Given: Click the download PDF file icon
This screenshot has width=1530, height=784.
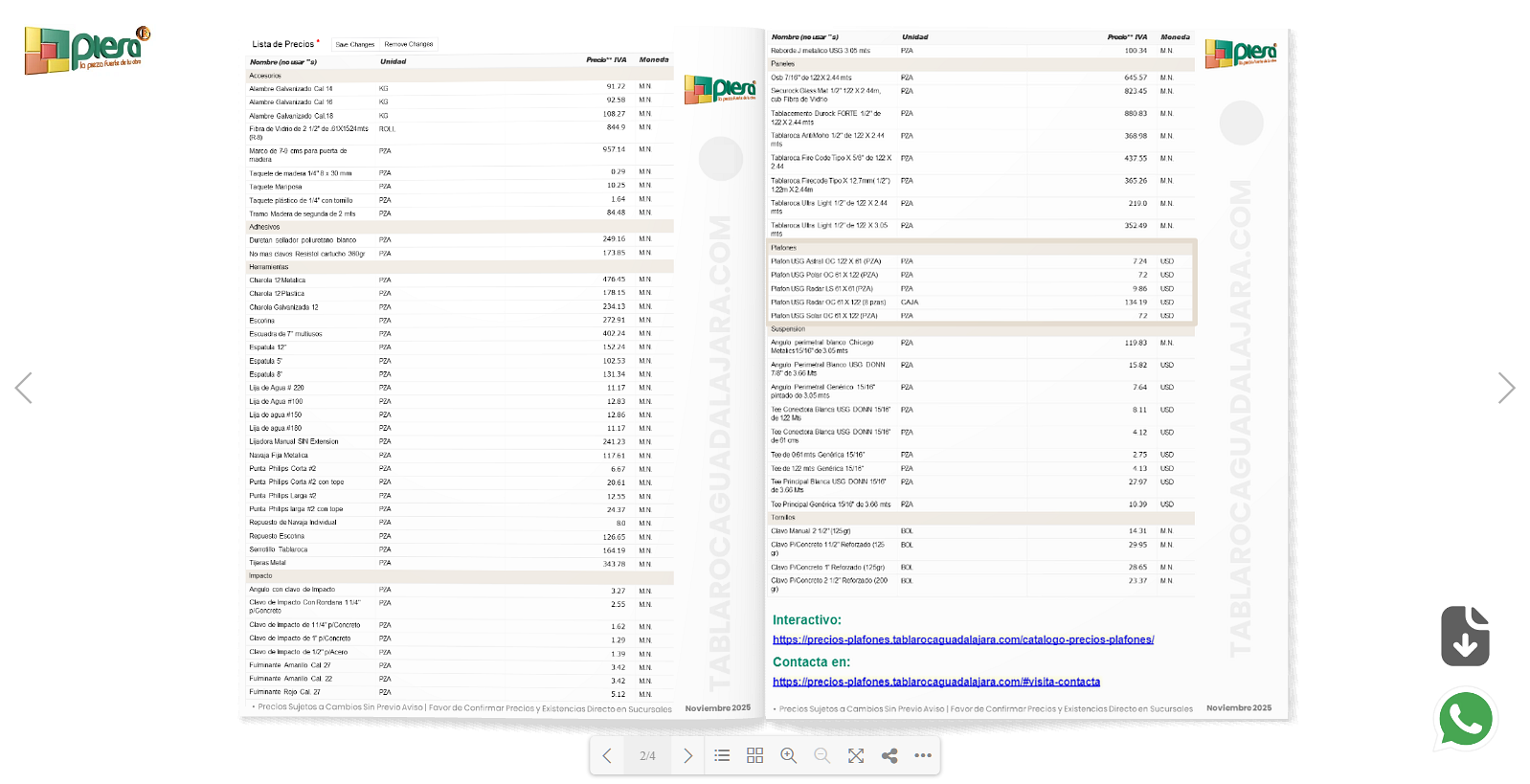Looking at the screenshot, I should (x=1465, y=636).
